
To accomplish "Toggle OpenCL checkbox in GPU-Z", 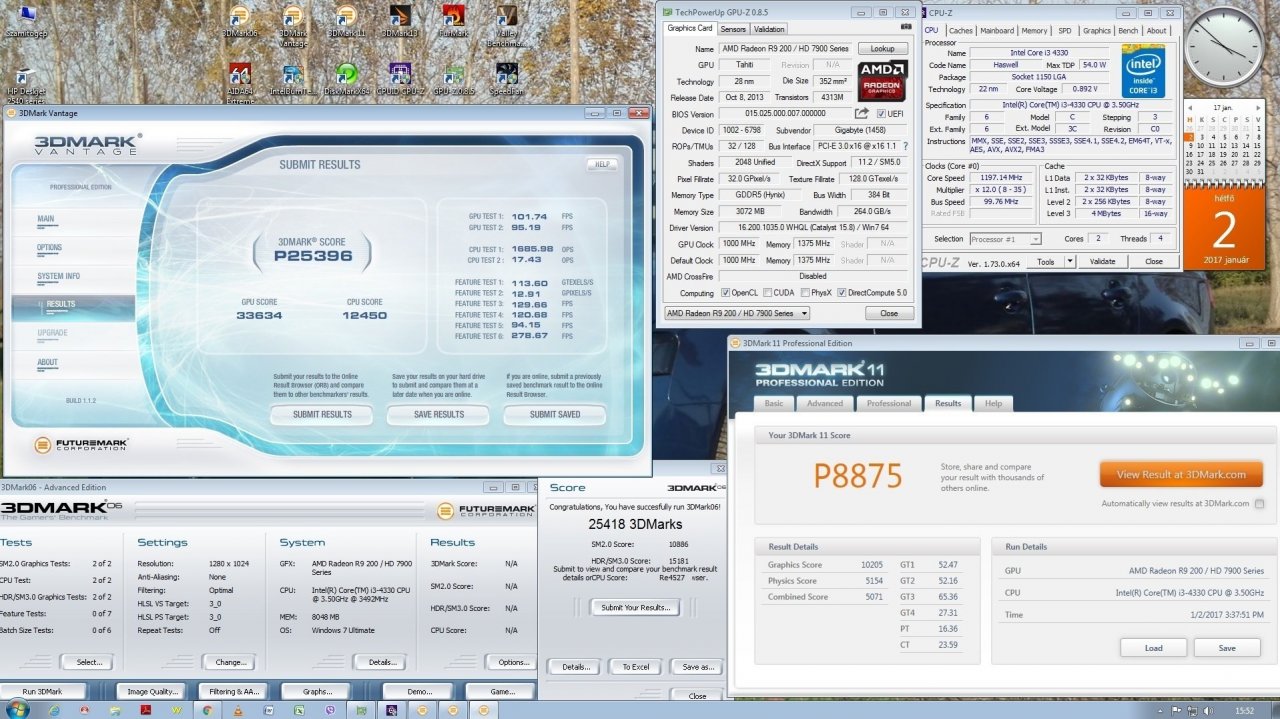I will pyautogui.click(x=725, y=293).
